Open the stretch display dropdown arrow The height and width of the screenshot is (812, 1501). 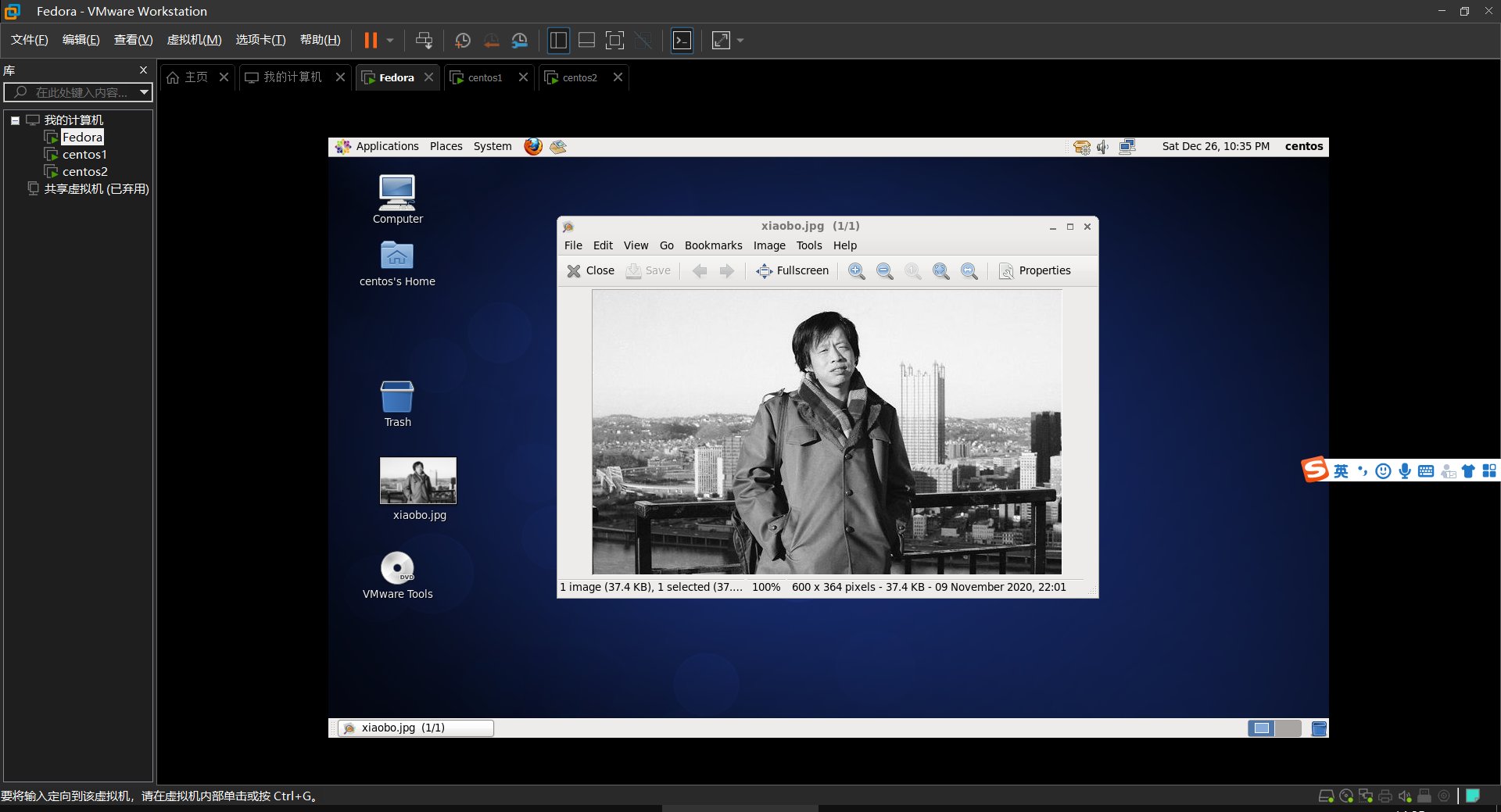(740, 40)
